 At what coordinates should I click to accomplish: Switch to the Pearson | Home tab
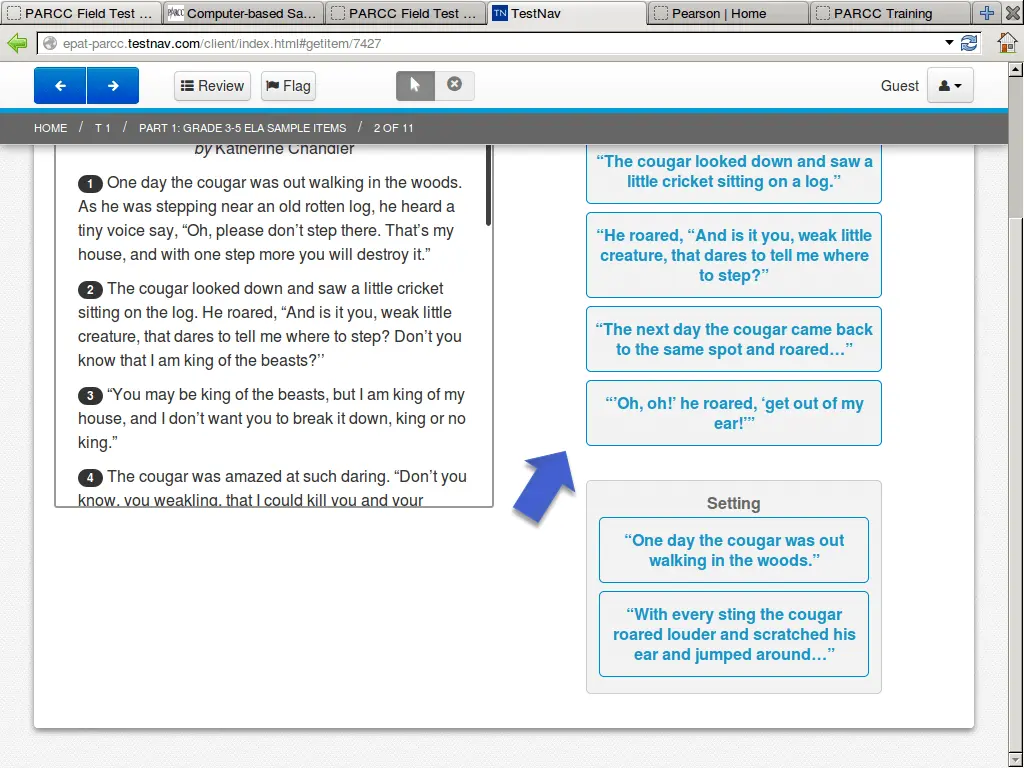728,13
